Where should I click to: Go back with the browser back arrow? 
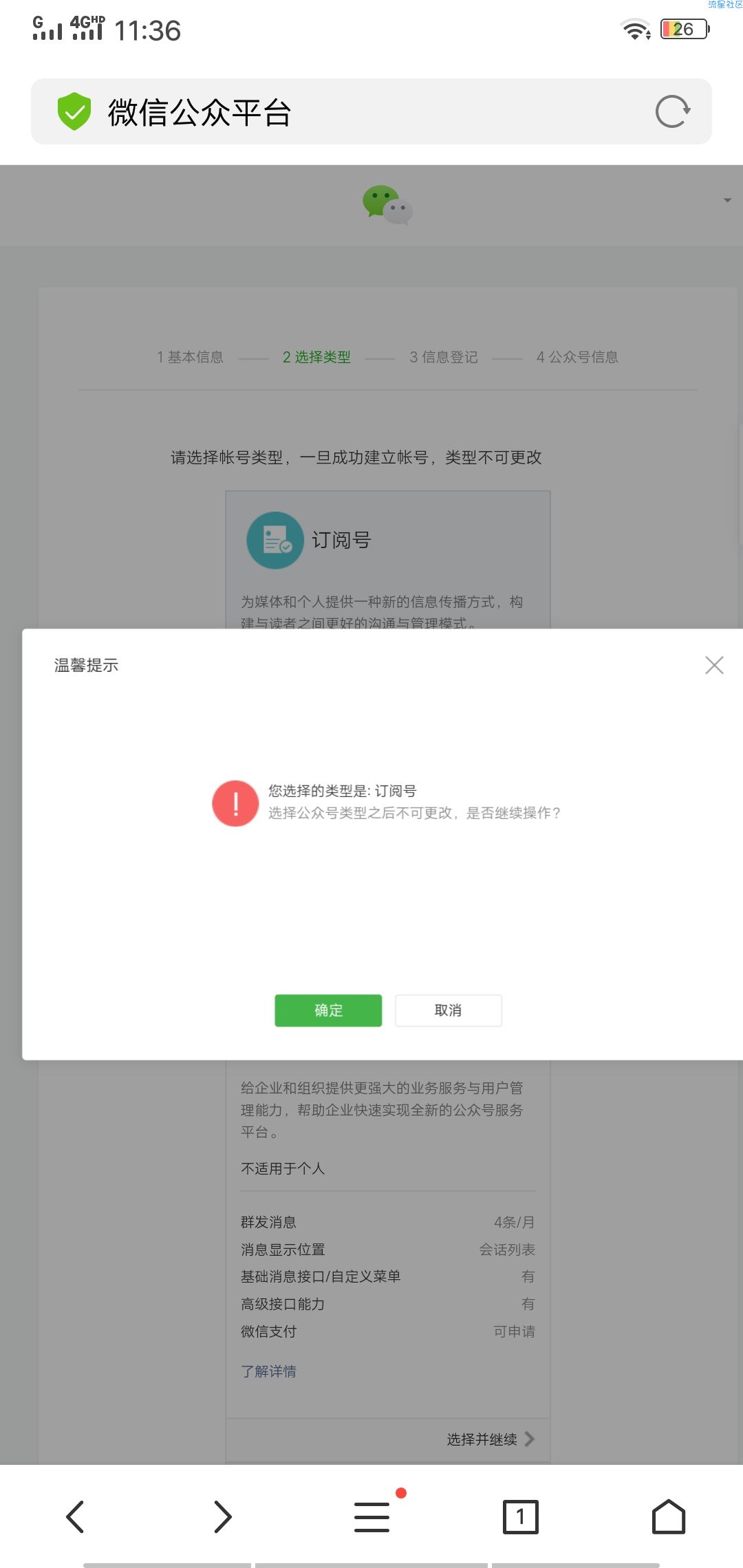pyautogui.click(x=74, y=1516)
